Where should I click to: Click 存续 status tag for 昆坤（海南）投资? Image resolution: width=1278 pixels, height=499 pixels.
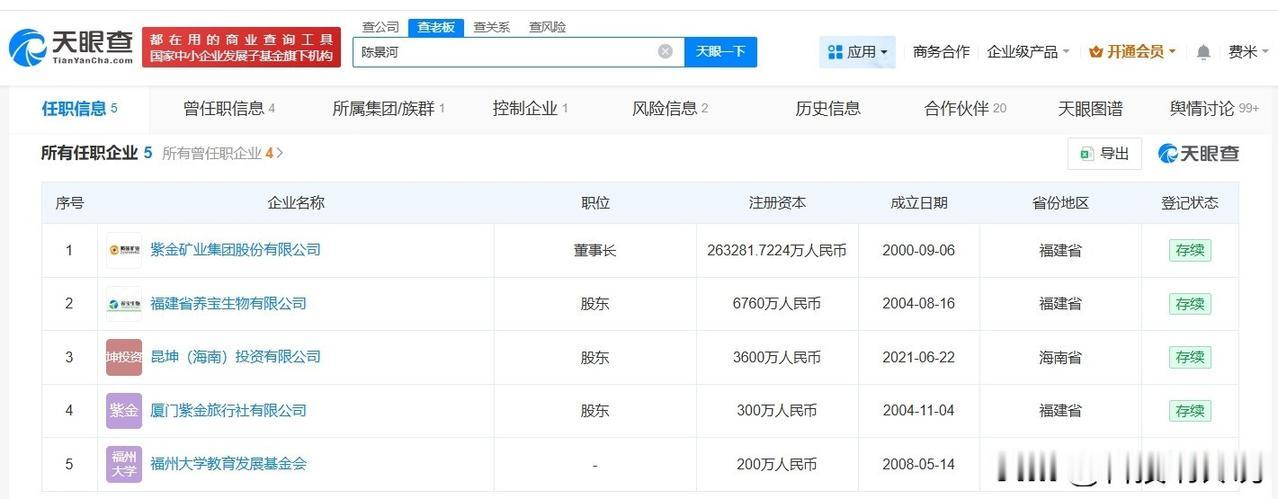pyautogui.click(x=1190, y=357)
